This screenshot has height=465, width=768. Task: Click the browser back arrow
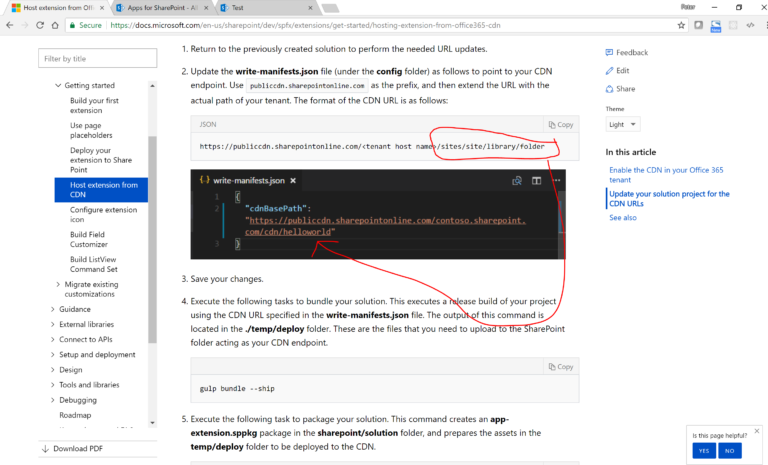click(x=10, y=25)
